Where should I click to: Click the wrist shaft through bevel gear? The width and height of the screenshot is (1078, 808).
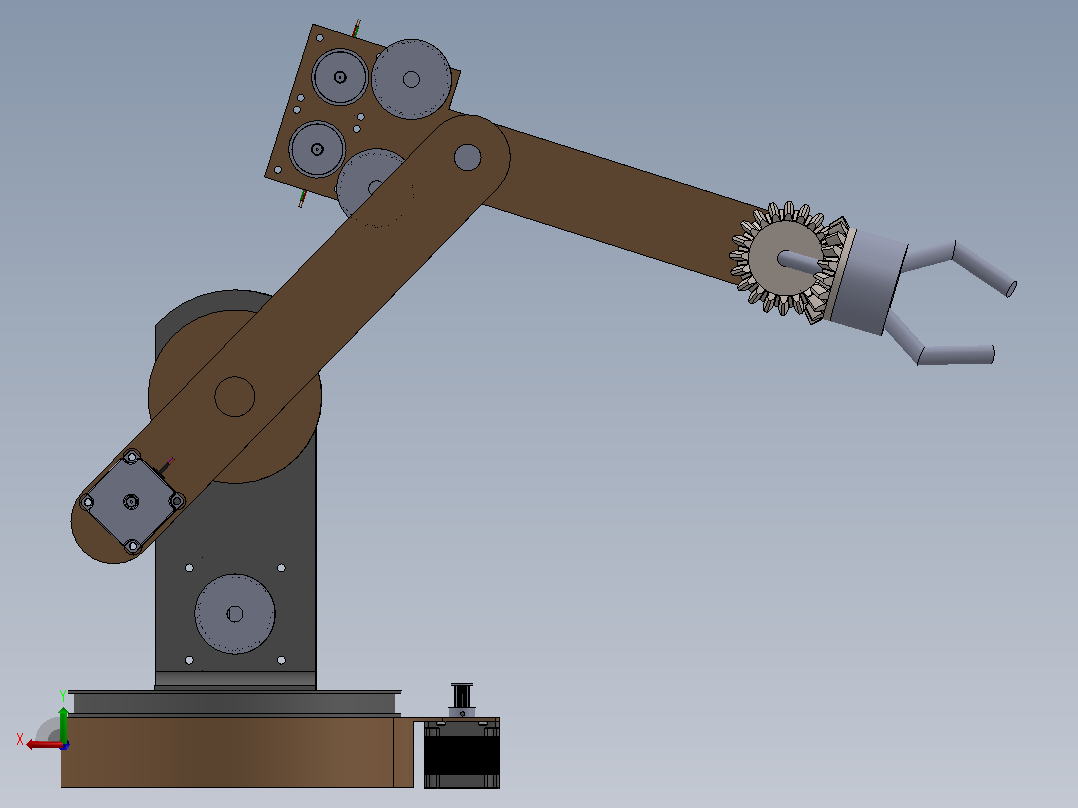coord(800,262)
